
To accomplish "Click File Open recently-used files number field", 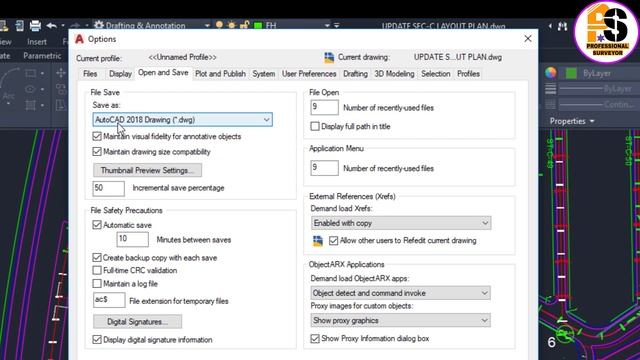I will 324,108.
